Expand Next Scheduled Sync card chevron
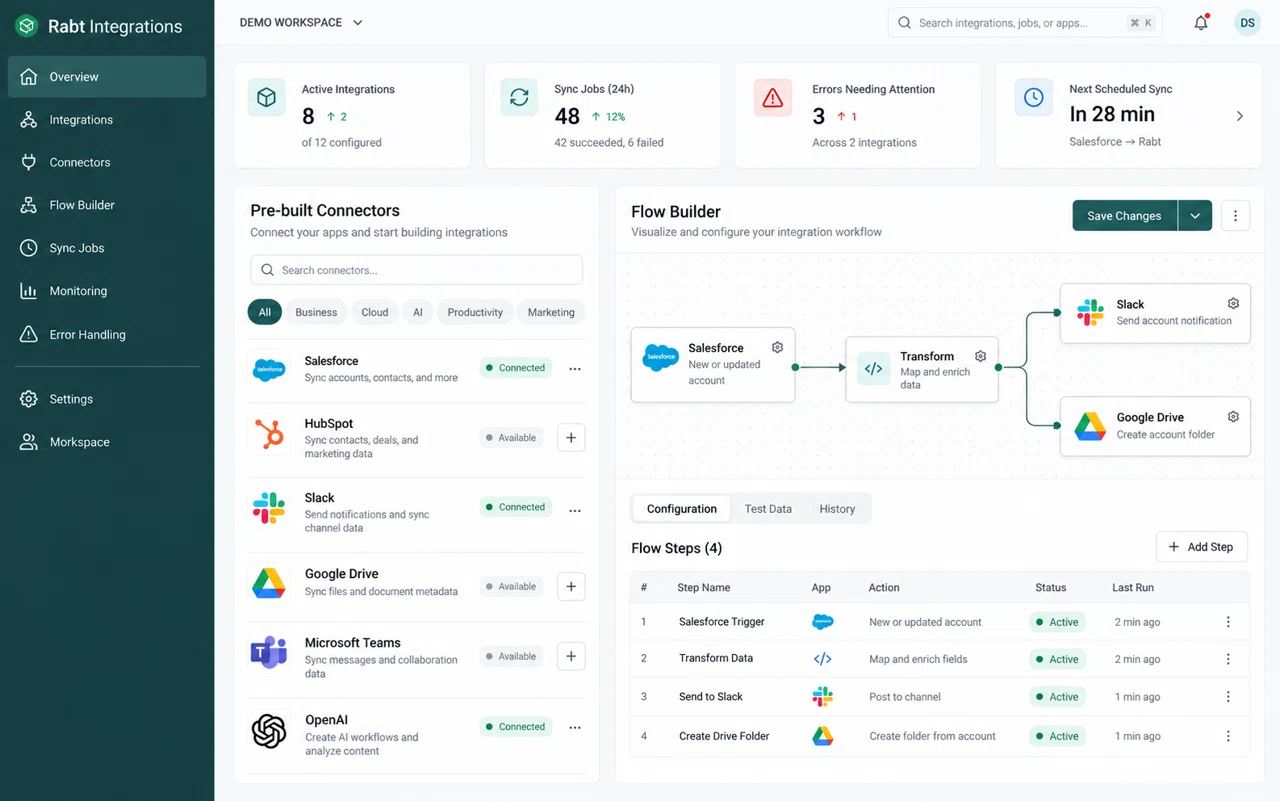This screenshot has height=801, width=1280. [1240, 116]
